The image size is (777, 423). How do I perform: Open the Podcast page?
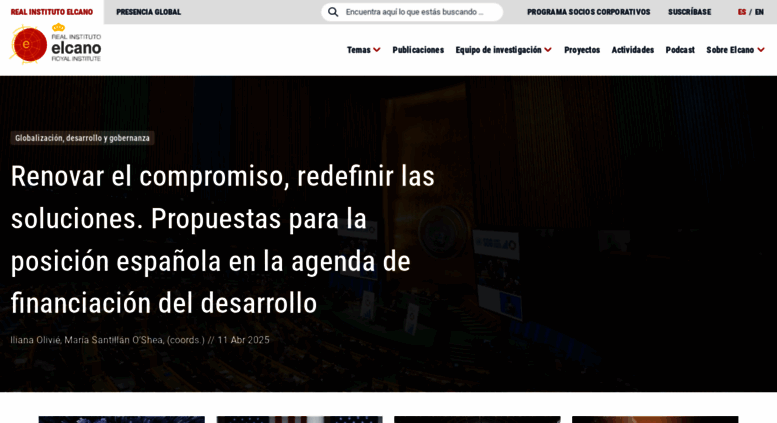[x=680, y=50]
